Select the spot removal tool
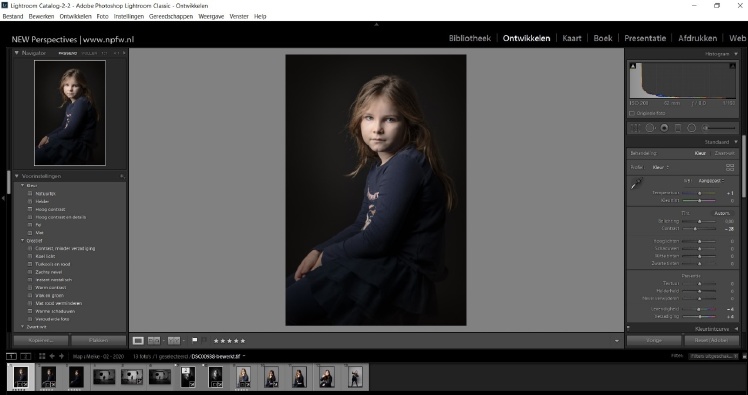748x395 pixels. [x=650, y=128]
